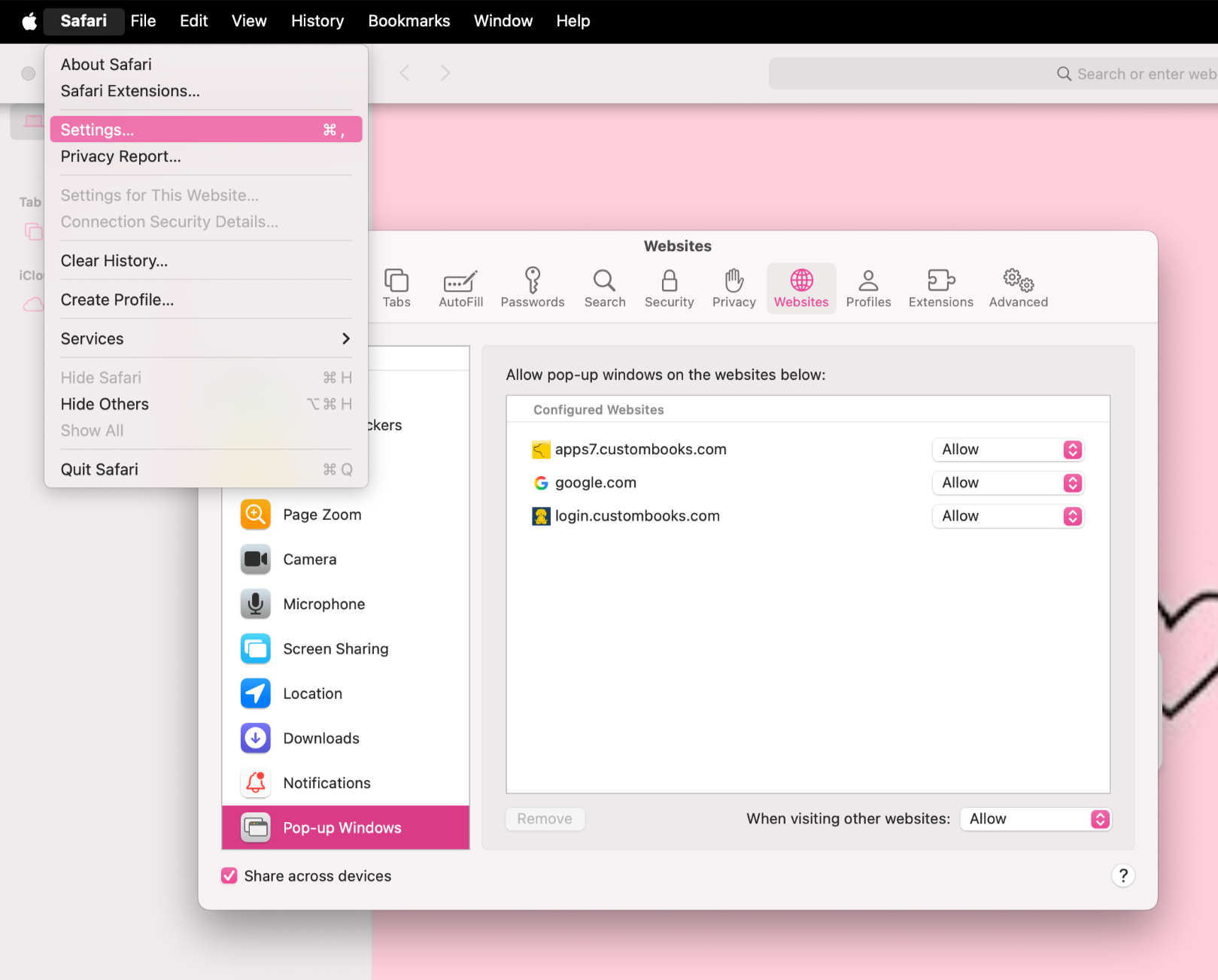The image size is (1218, 980).
Task: Open the AutoFill settings pane
Action: (x=460, y=288)
